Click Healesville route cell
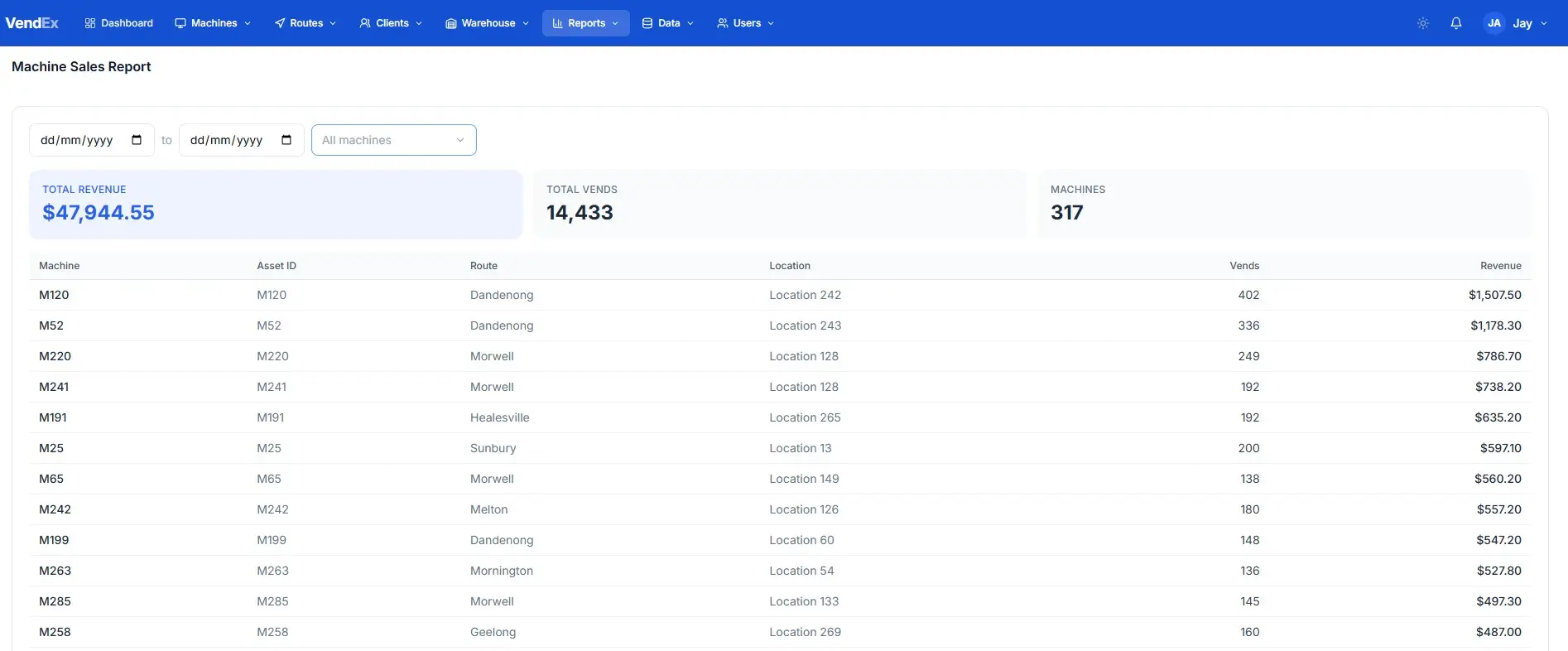Screen dimensions: 1568x651 [500, 417]
